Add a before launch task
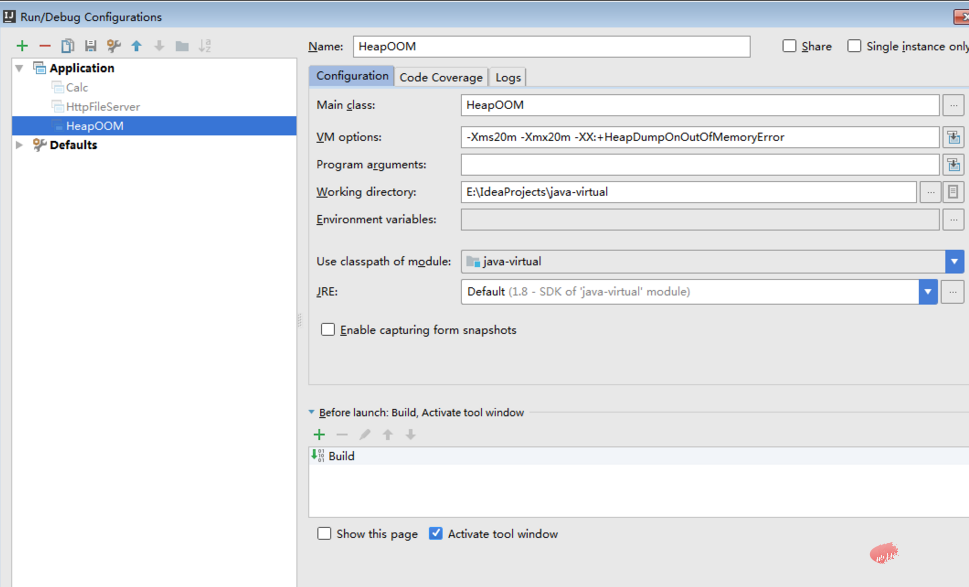 click(319, 435)
